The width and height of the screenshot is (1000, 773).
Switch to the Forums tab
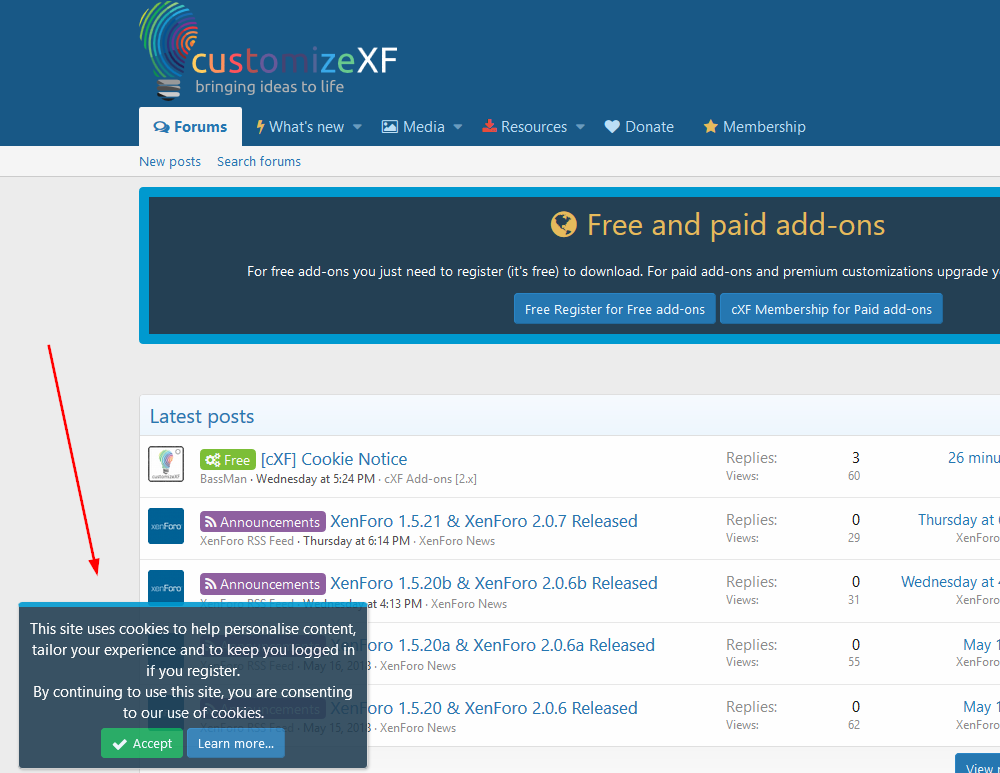(x=190, y=127)
